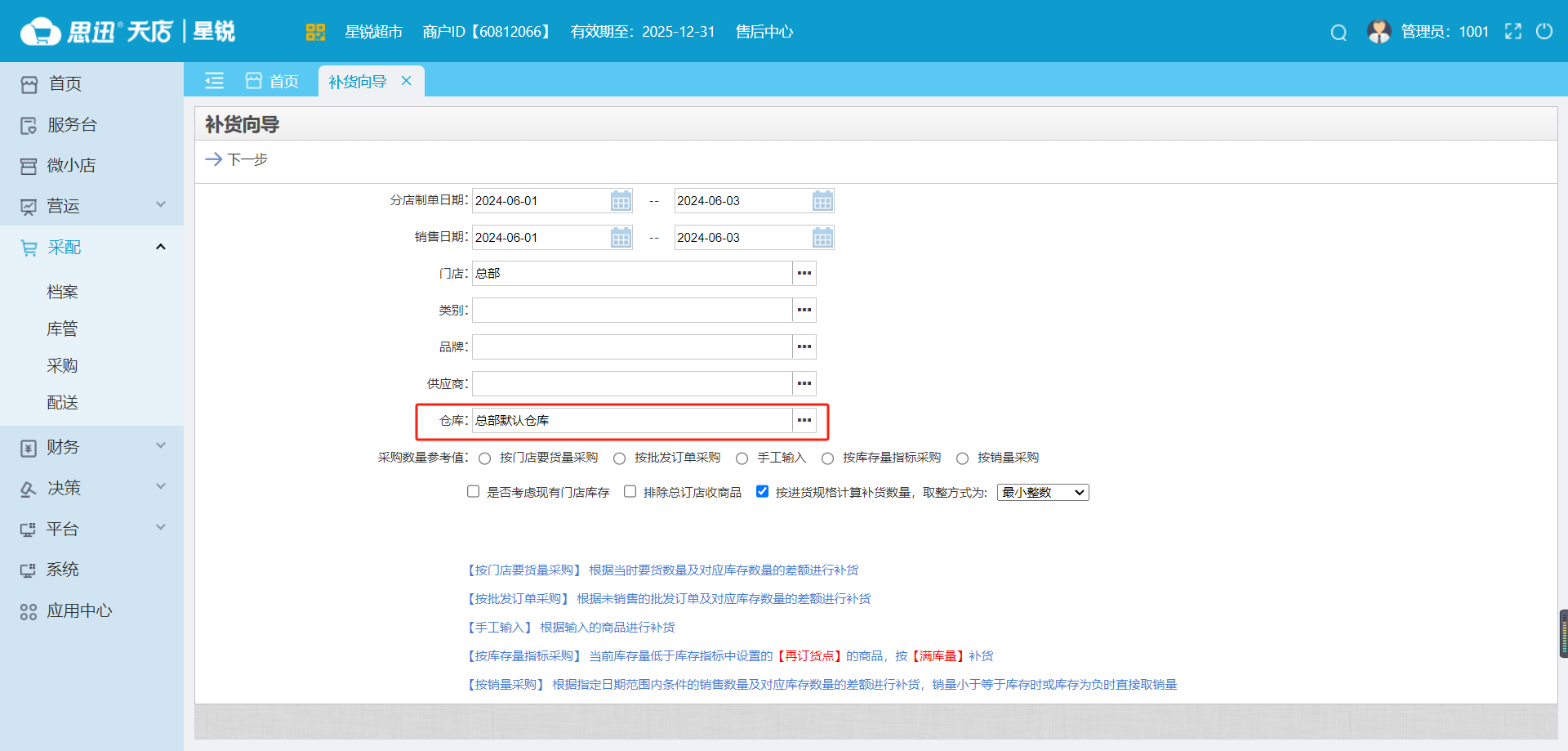The height and width of the screenshot is (751, 1568).
Task: Click the fullscreen icon in the top bar
Action: 1513,31
